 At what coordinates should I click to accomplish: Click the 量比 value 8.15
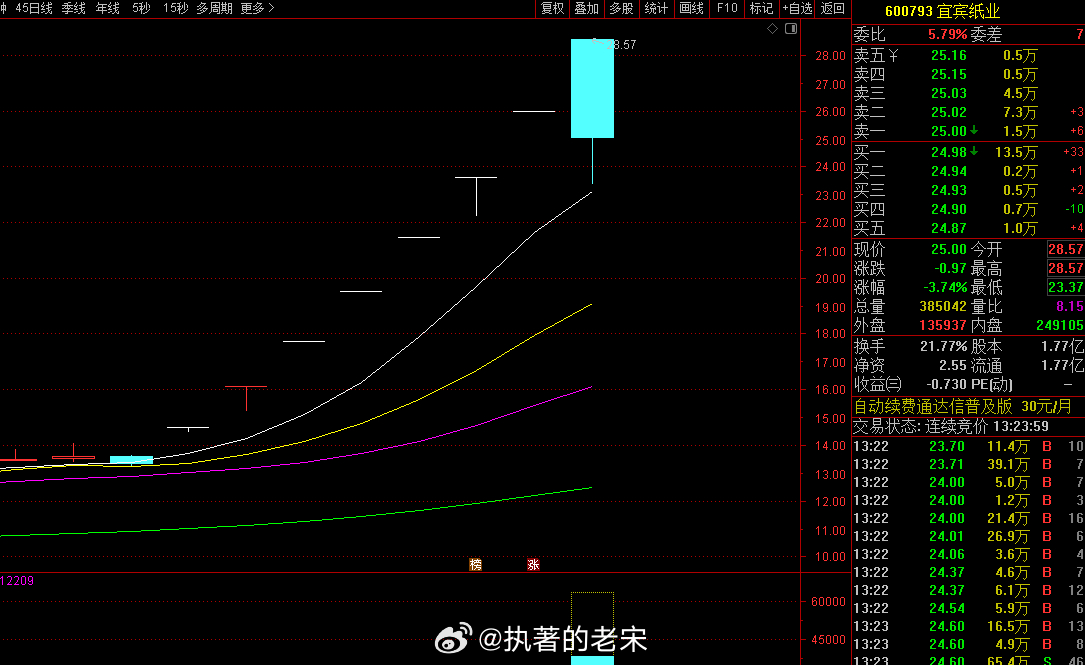tap(1070, 306)
